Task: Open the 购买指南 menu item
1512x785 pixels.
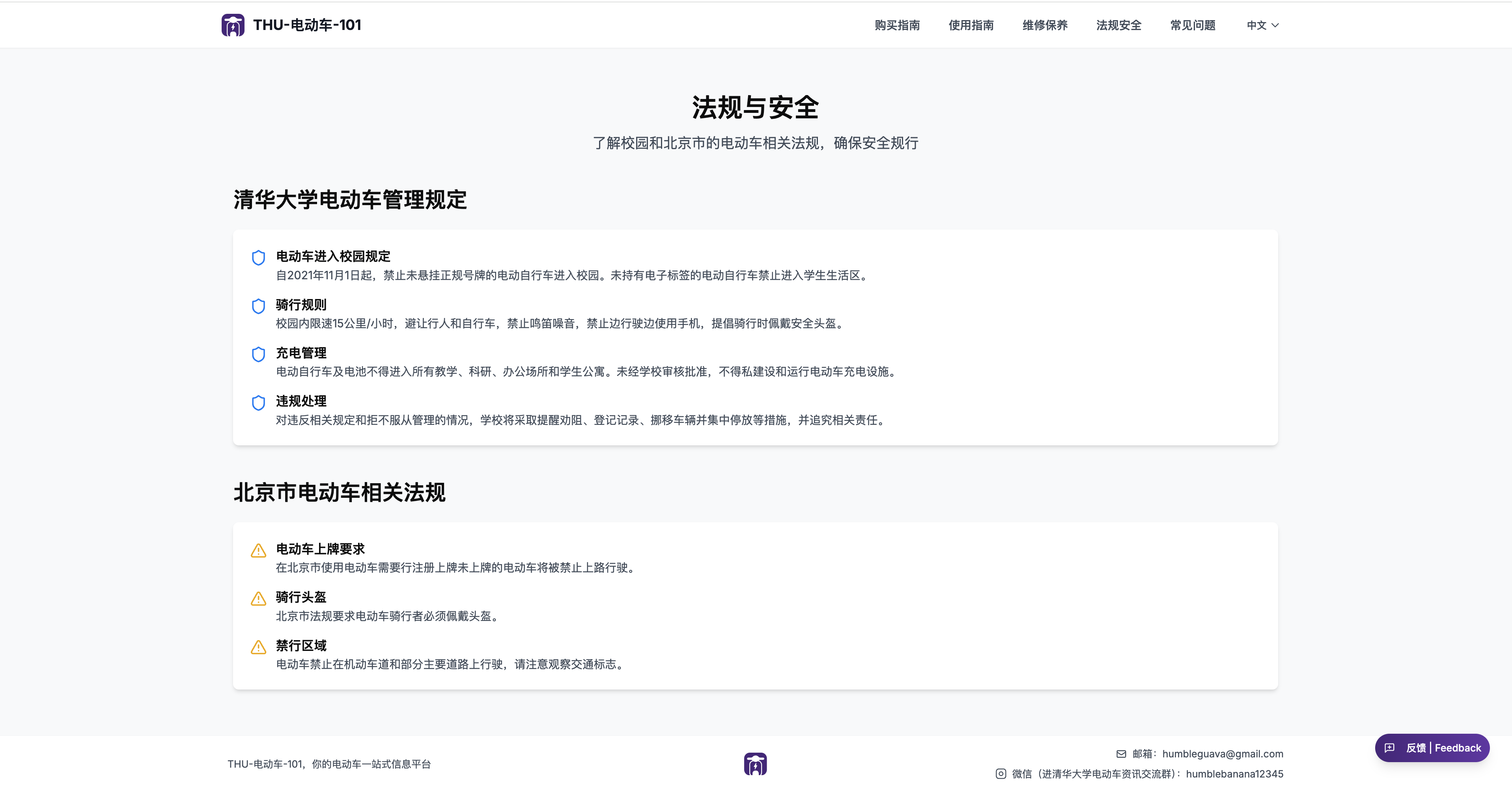Action: [x=897, y=25]
